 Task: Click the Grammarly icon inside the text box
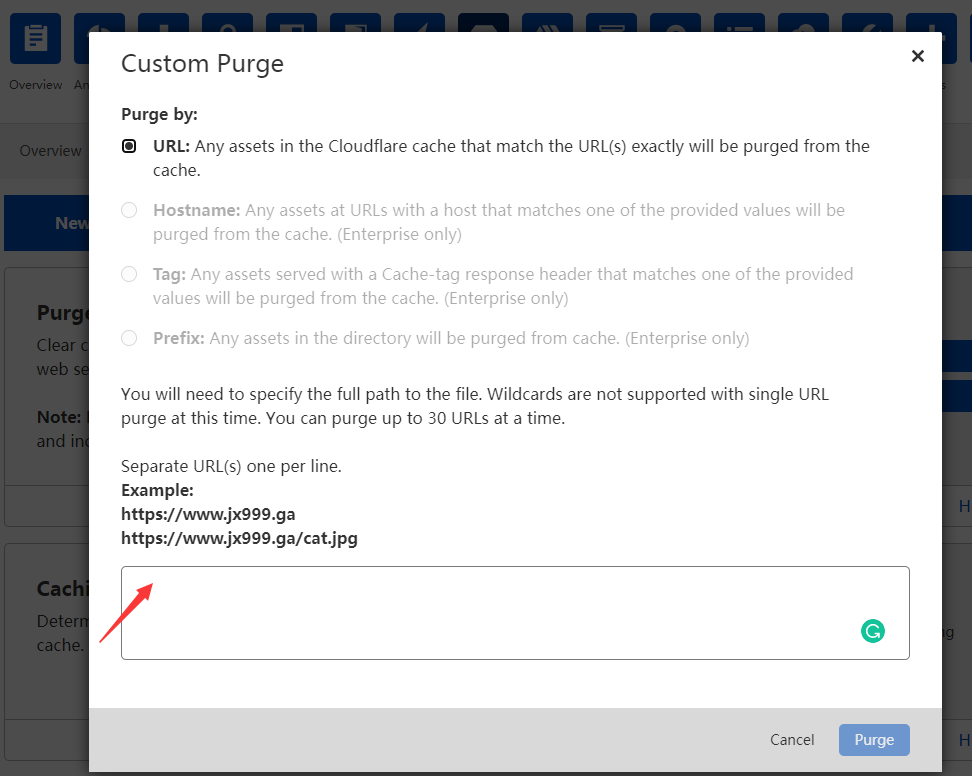point(872,631)
